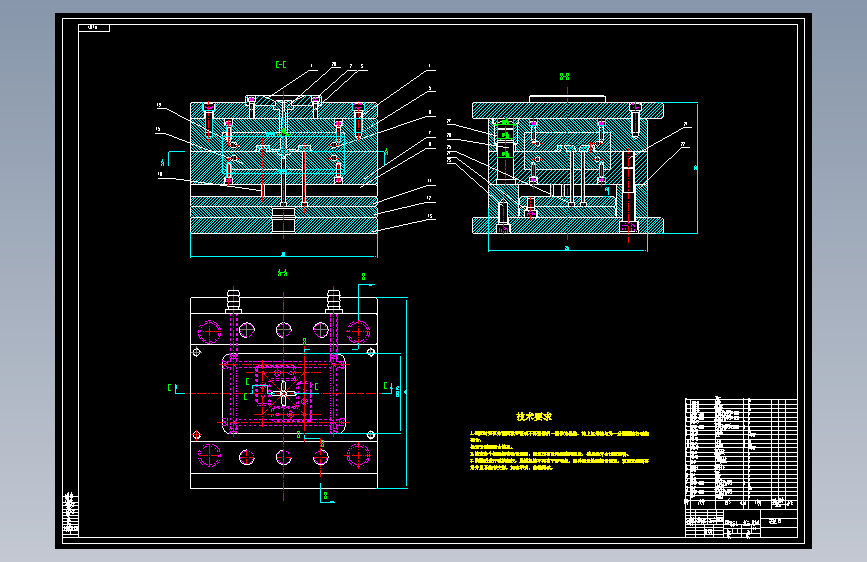Image resolution: width=867 pixels, height=562 pixels.
Task: Click the green A-A plan view label
Action: pos(283,273)
